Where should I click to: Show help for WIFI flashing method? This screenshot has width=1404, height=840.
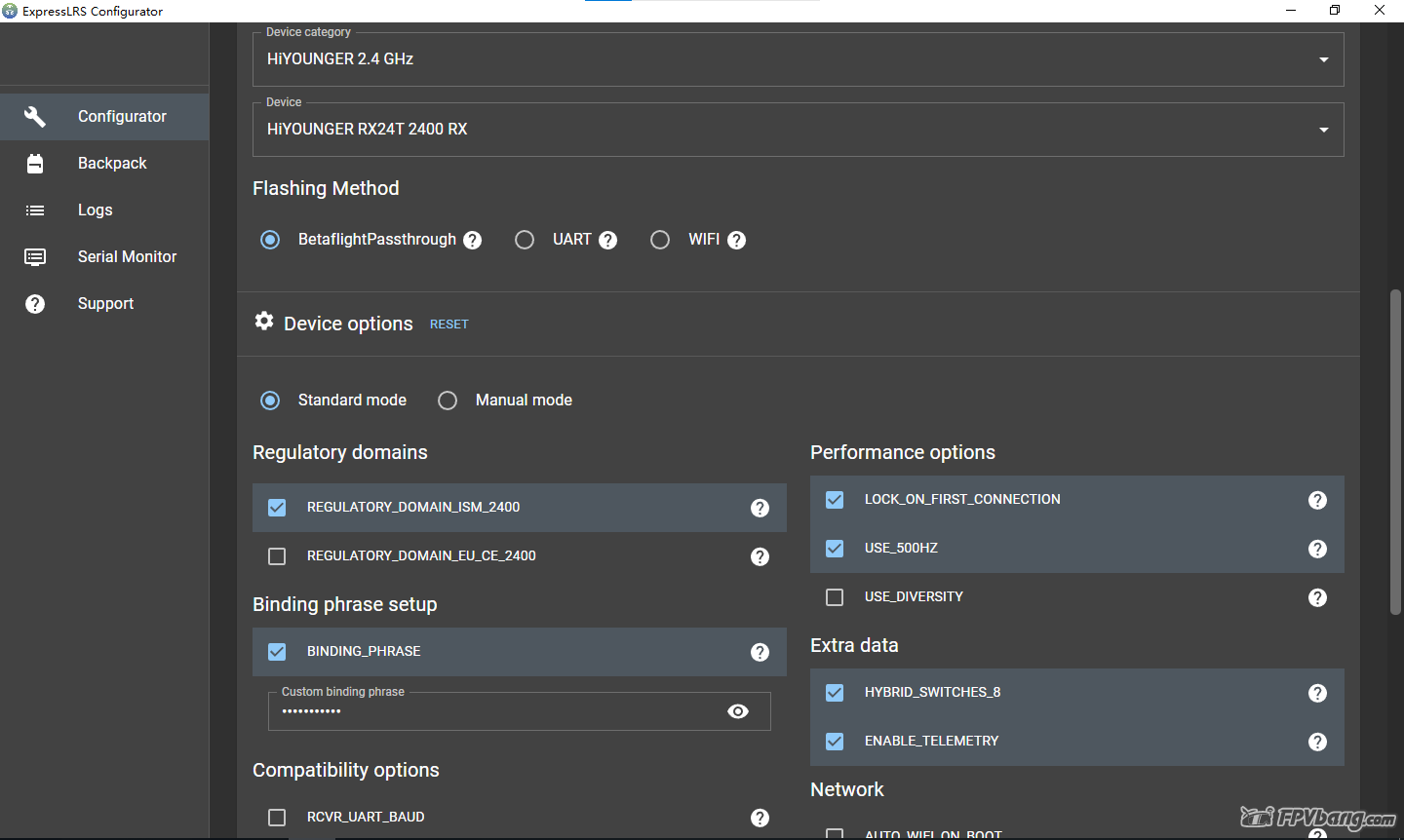click(737, 241)
